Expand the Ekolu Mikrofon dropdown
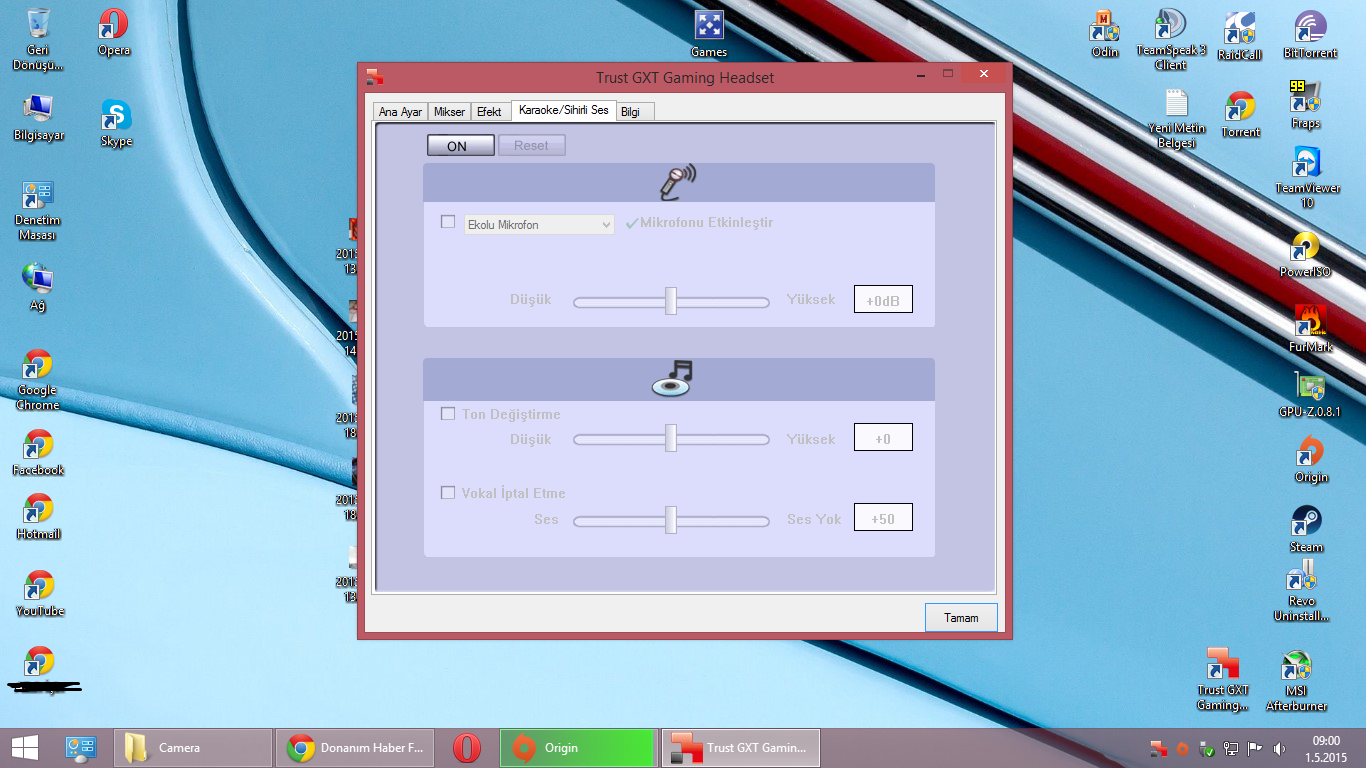1366x768 pixels. pos(539,225)
